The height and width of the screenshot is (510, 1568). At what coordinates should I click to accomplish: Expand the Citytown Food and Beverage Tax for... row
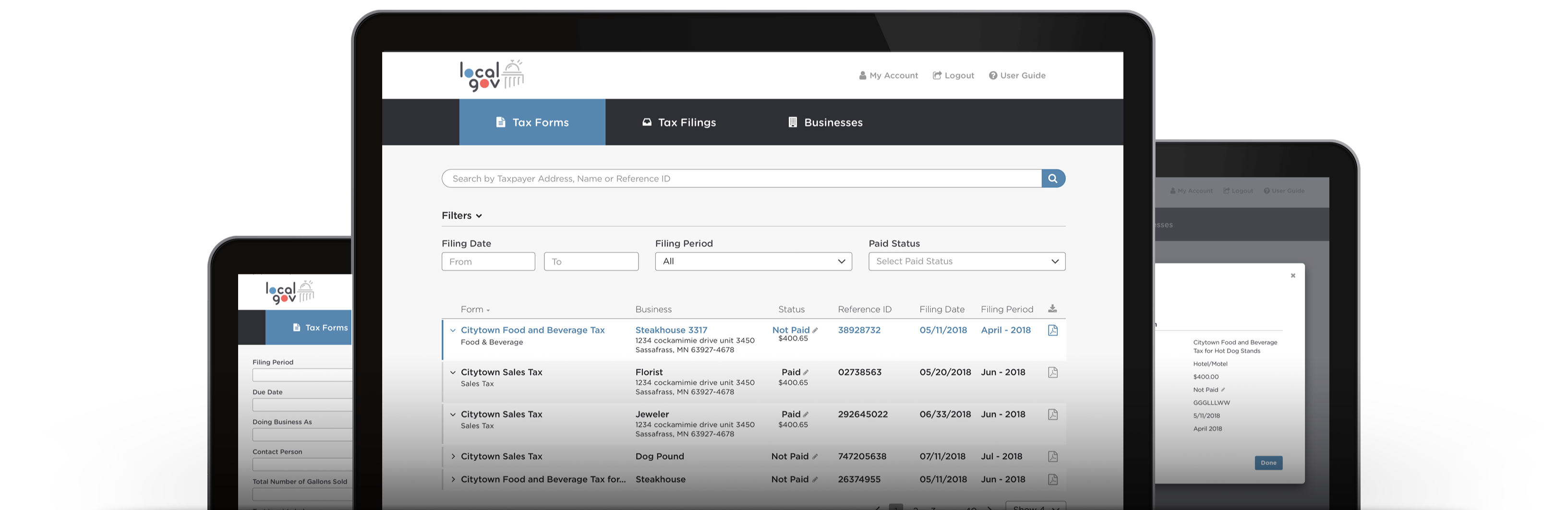(453, 480)
